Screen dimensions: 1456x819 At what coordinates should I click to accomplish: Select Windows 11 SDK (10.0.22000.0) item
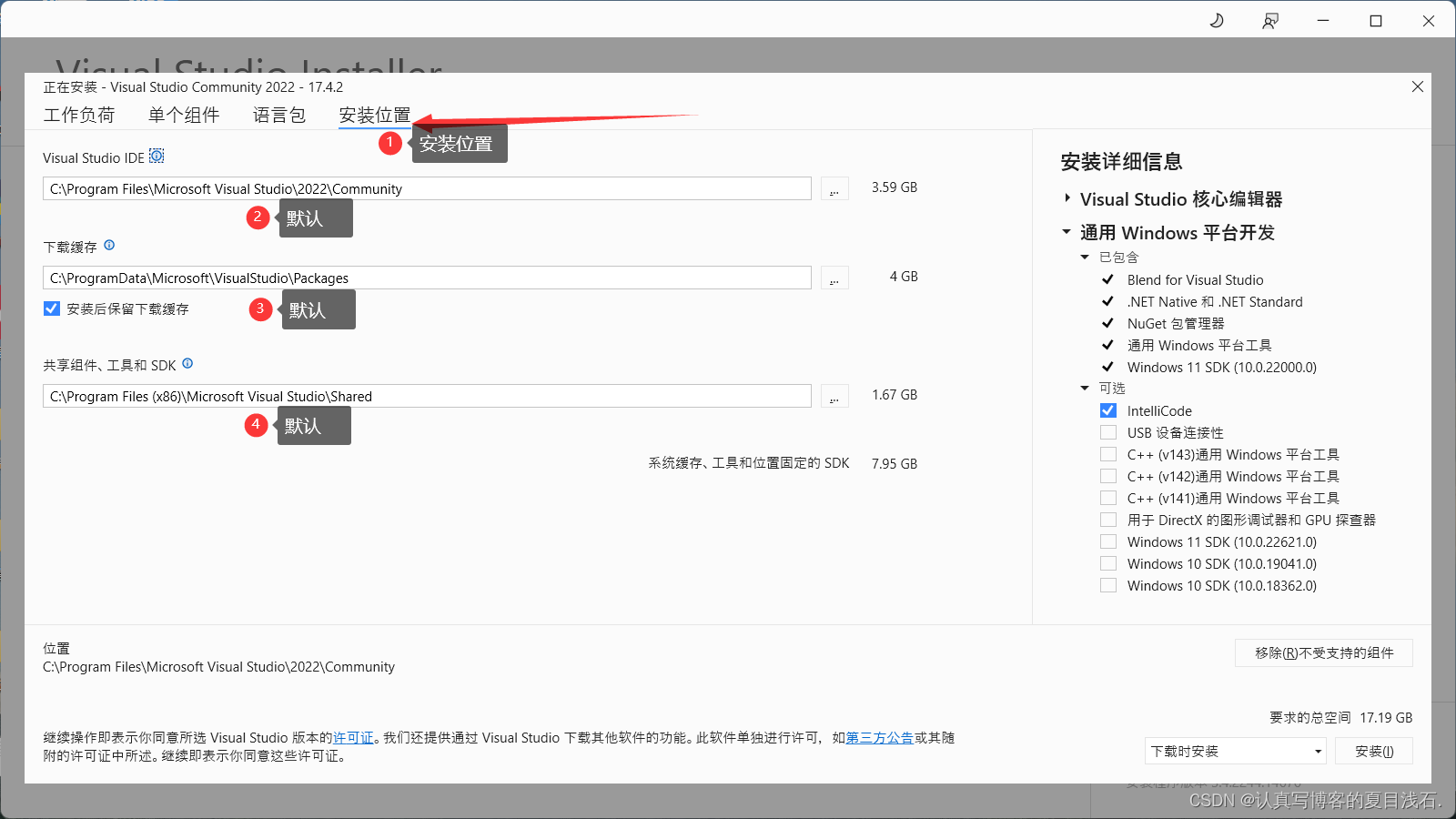tap(1222, 367)
